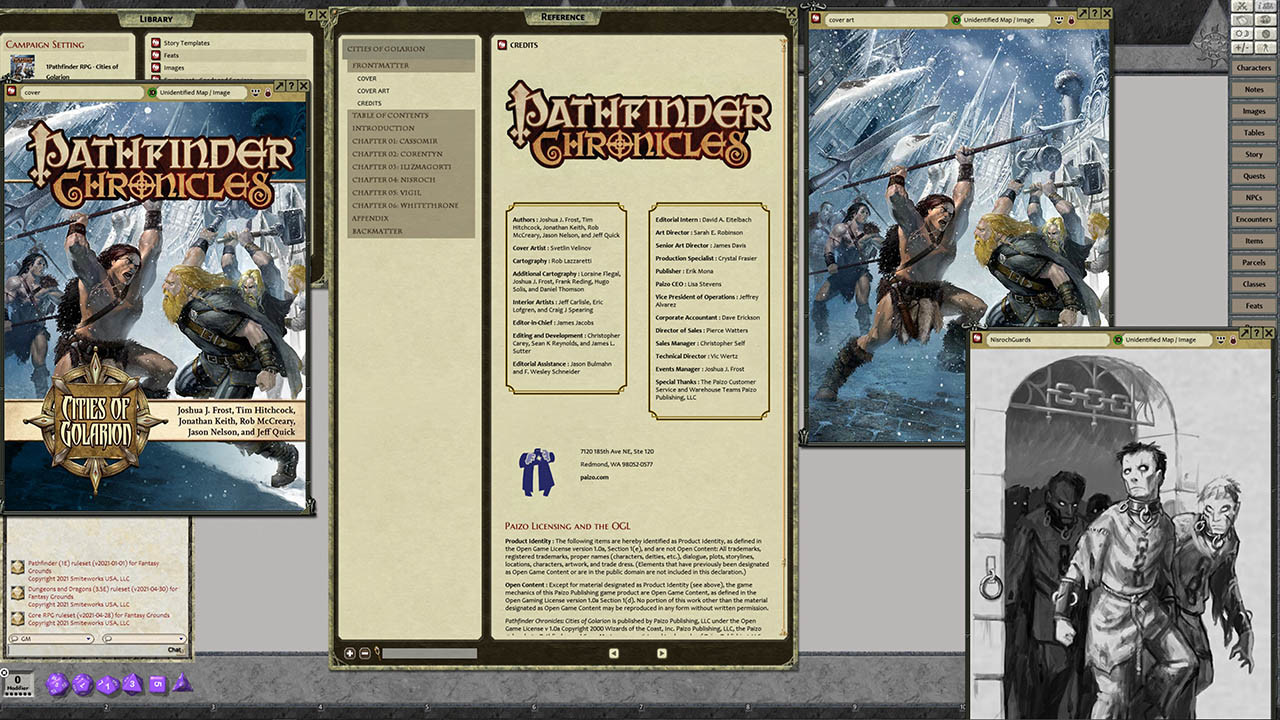Roll the purple d20 die
The width and height of the screenshot is (1280, 720).
57,682
